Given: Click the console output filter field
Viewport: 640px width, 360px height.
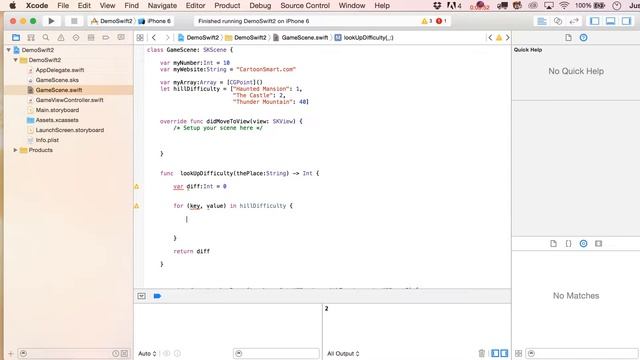Looking at the screenshot, I should tap(276, 353).
